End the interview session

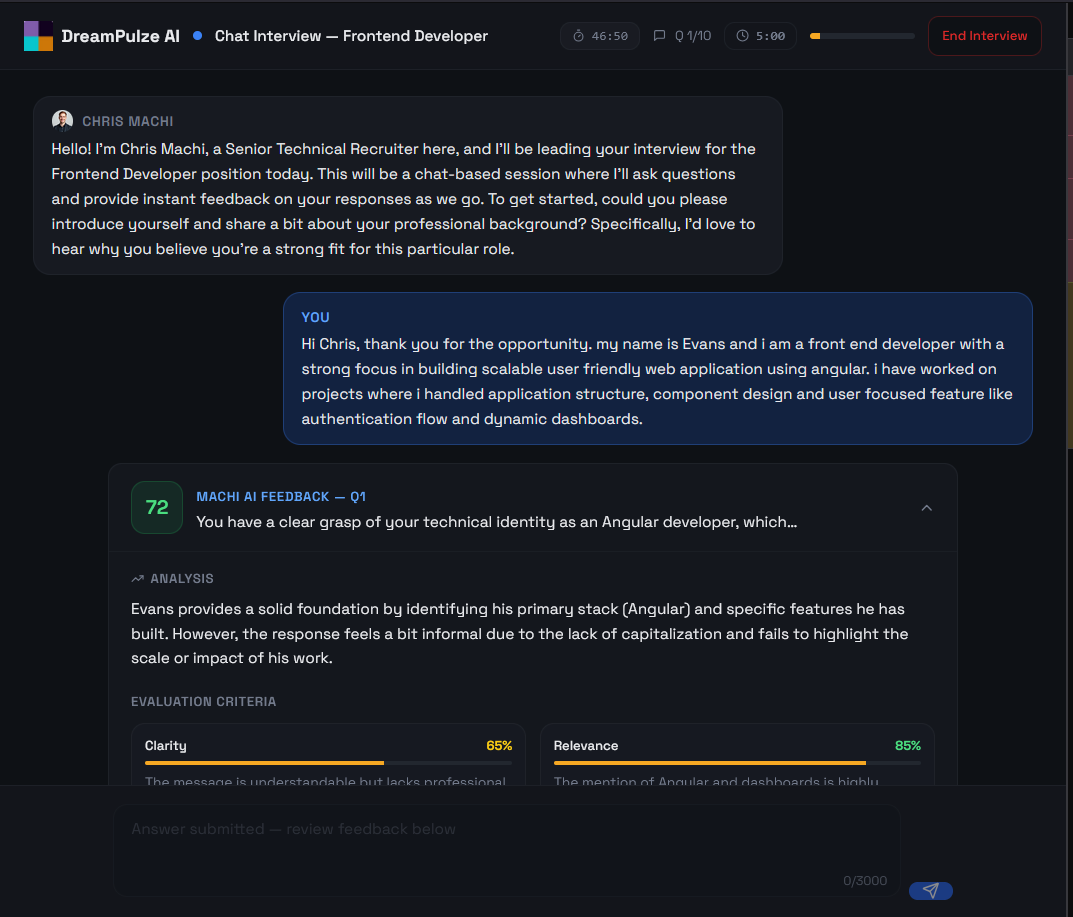(x=985, y=36)
